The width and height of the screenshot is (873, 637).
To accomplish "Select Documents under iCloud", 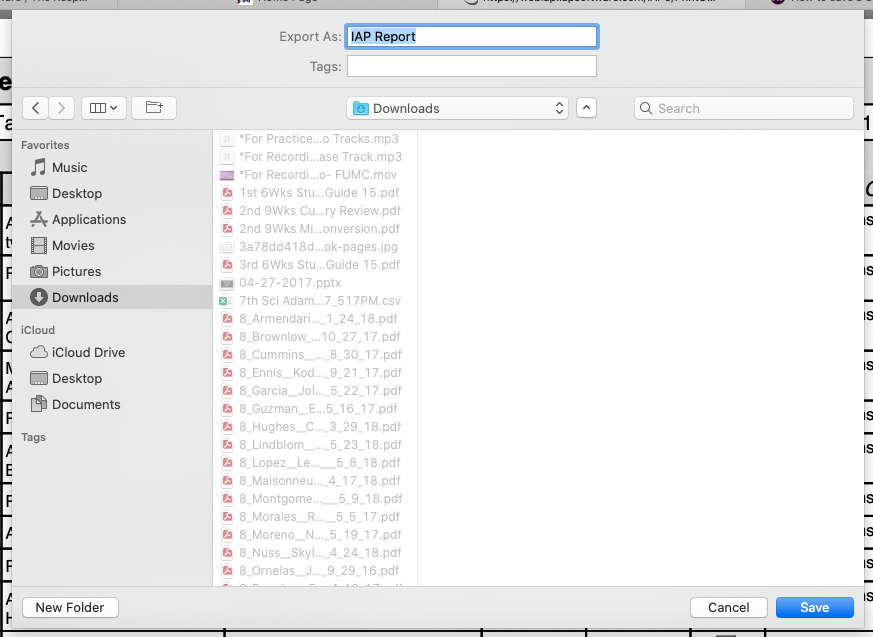I will pos(112,404).
